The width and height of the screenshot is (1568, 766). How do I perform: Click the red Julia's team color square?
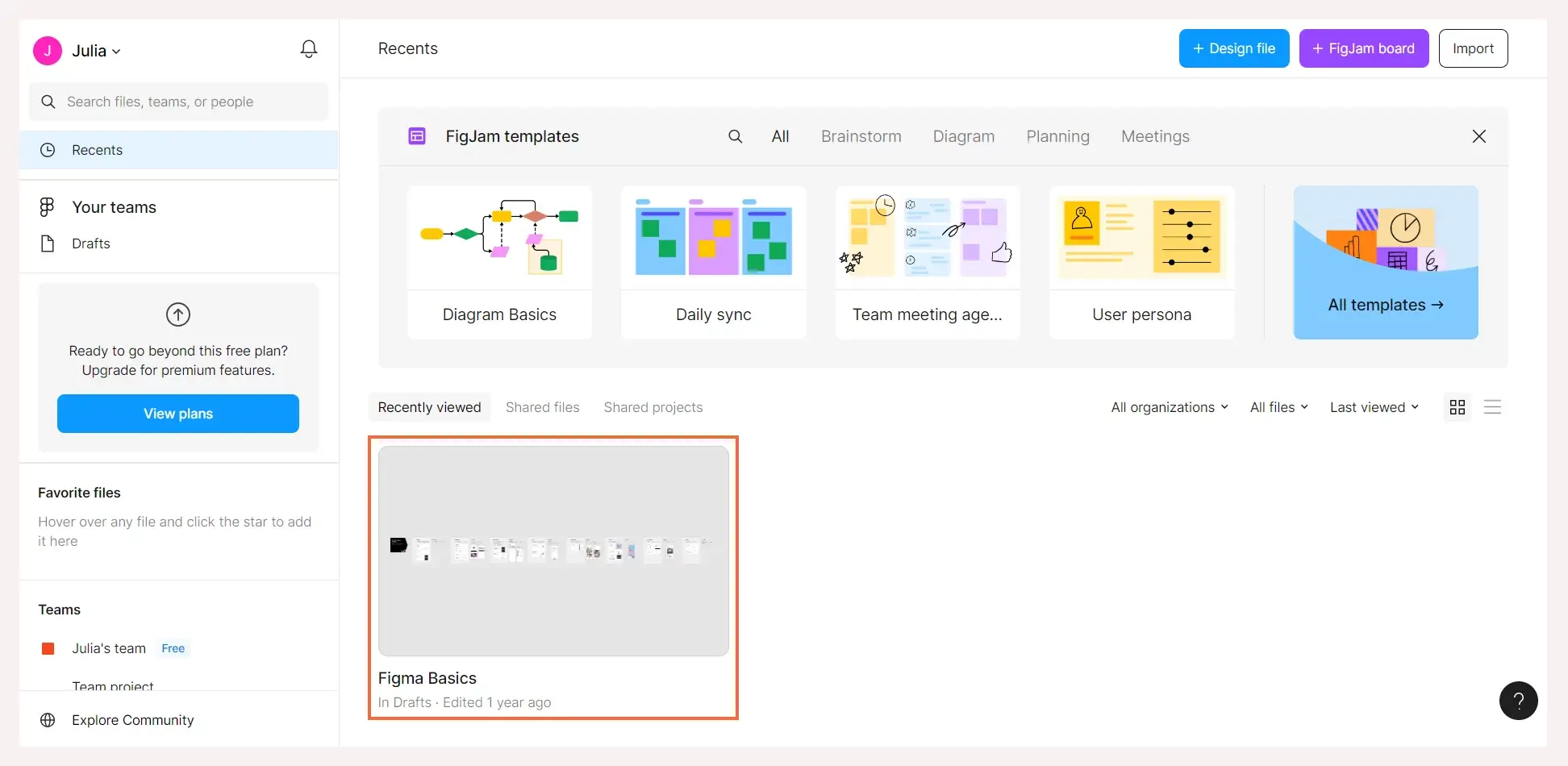click(48, 648)
